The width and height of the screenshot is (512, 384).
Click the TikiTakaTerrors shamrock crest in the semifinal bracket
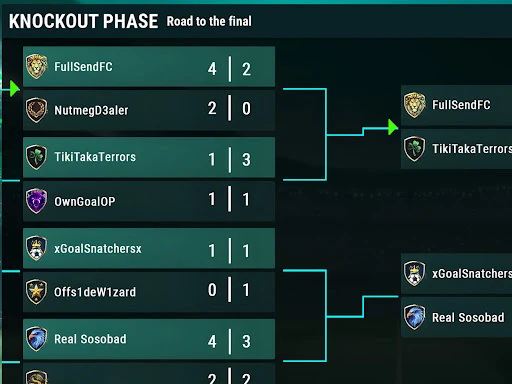414,149
